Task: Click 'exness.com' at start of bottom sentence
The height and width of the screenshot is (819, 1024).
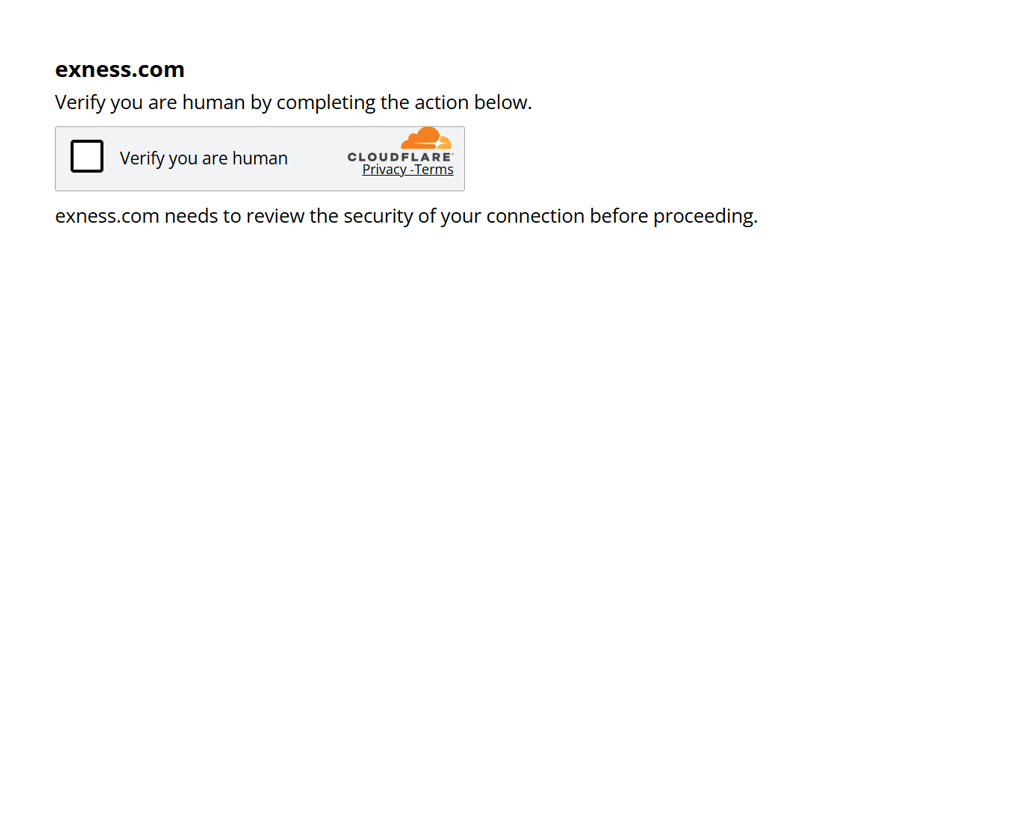Action: (107, 216)
